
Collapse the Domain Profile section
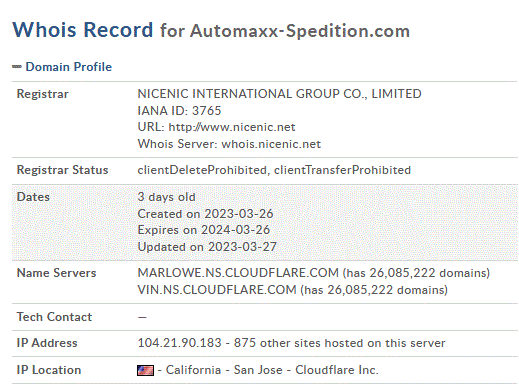click(x=17, y=67)
